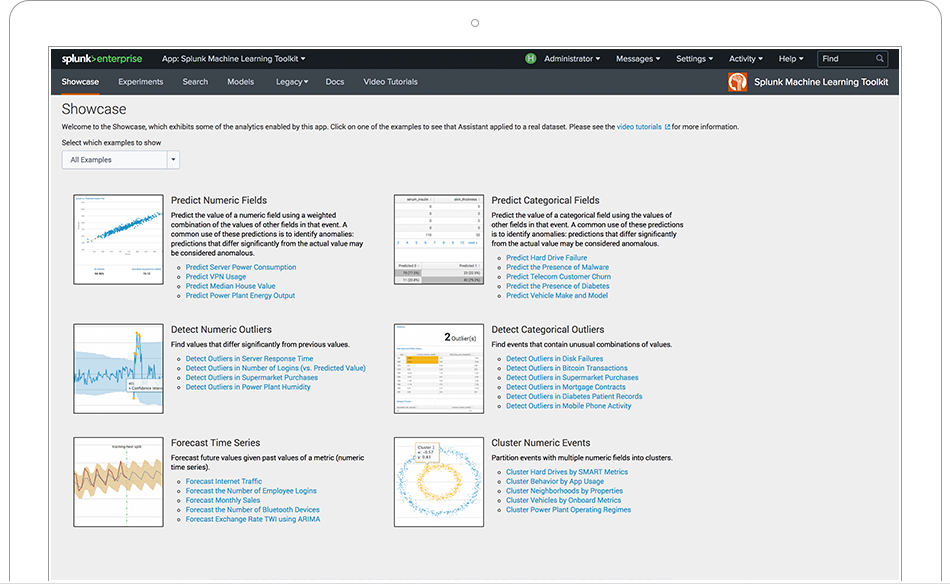Viewport: 950px width, 584px height.
Task: Click inside the Find search field
Action: [x=845, y=58]
